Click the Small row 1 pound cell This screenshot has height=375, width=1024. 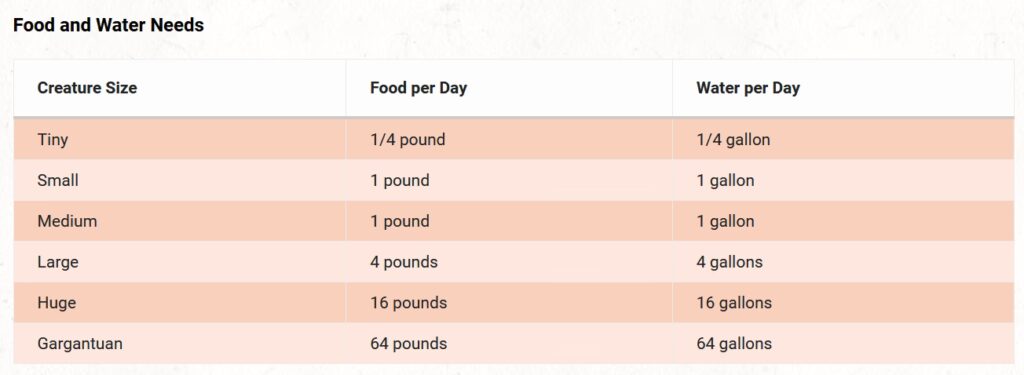point(509,180)
